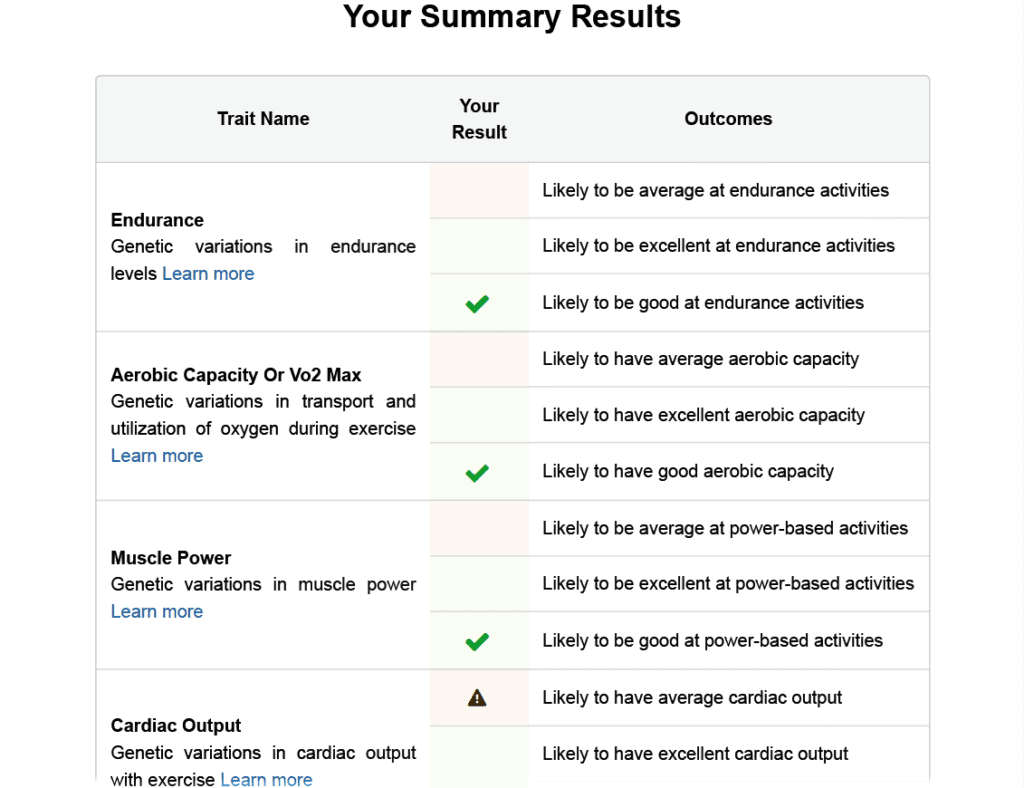This screenshot has width=1024, height=788.
Task: Open the Learn more link under Endurance
Action: tap(208, 274)
